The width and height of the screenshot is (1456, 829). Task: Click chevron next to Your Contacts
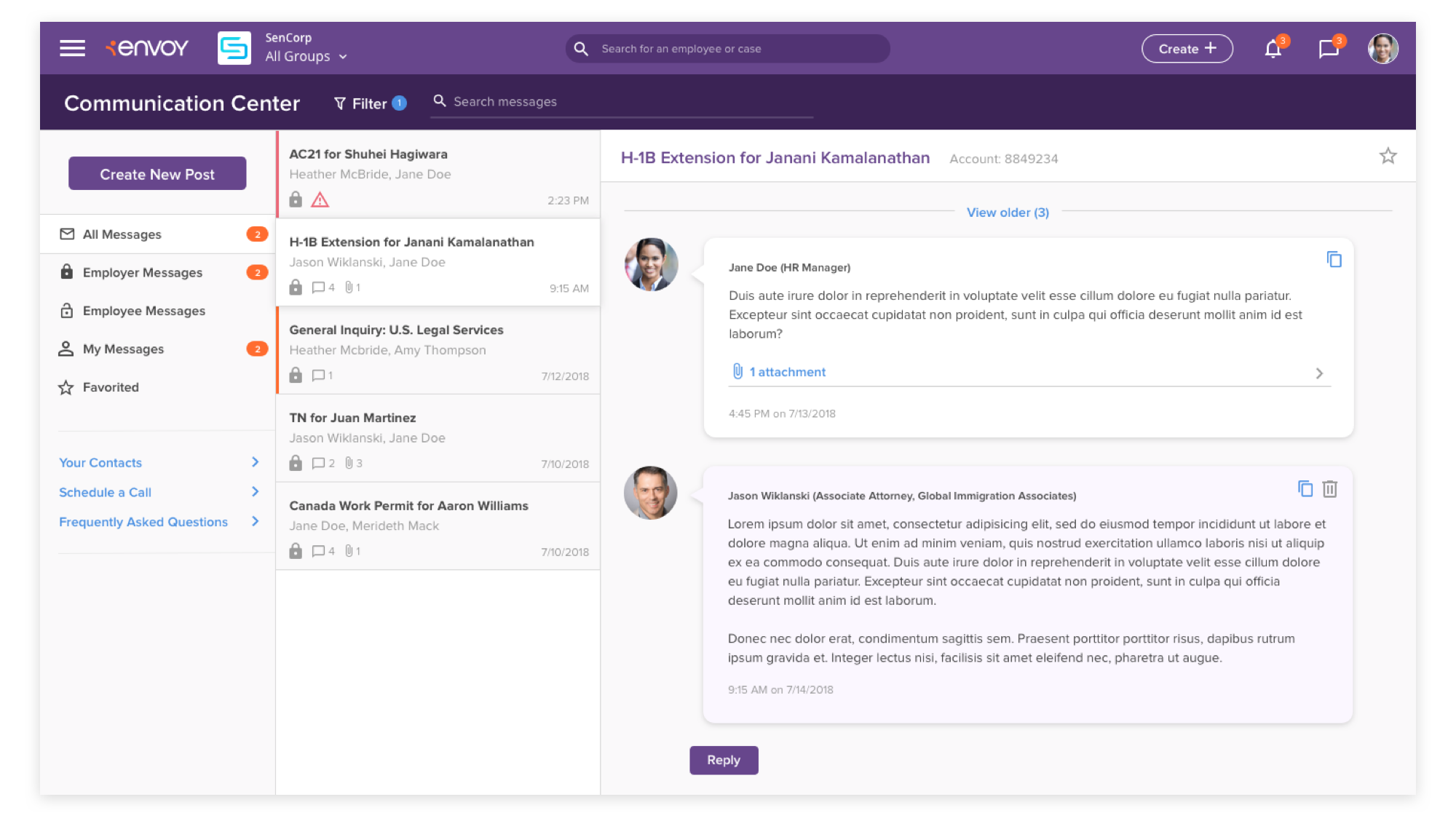click(x=255, y=462)
